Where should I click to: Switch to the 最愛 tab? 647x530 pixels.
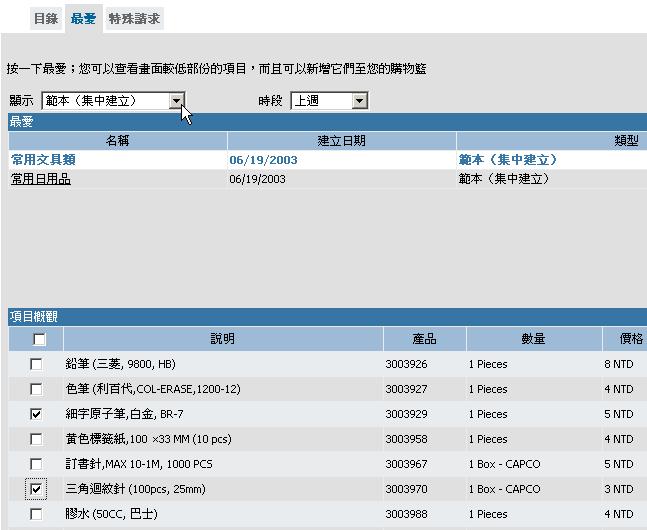point(84,19)
